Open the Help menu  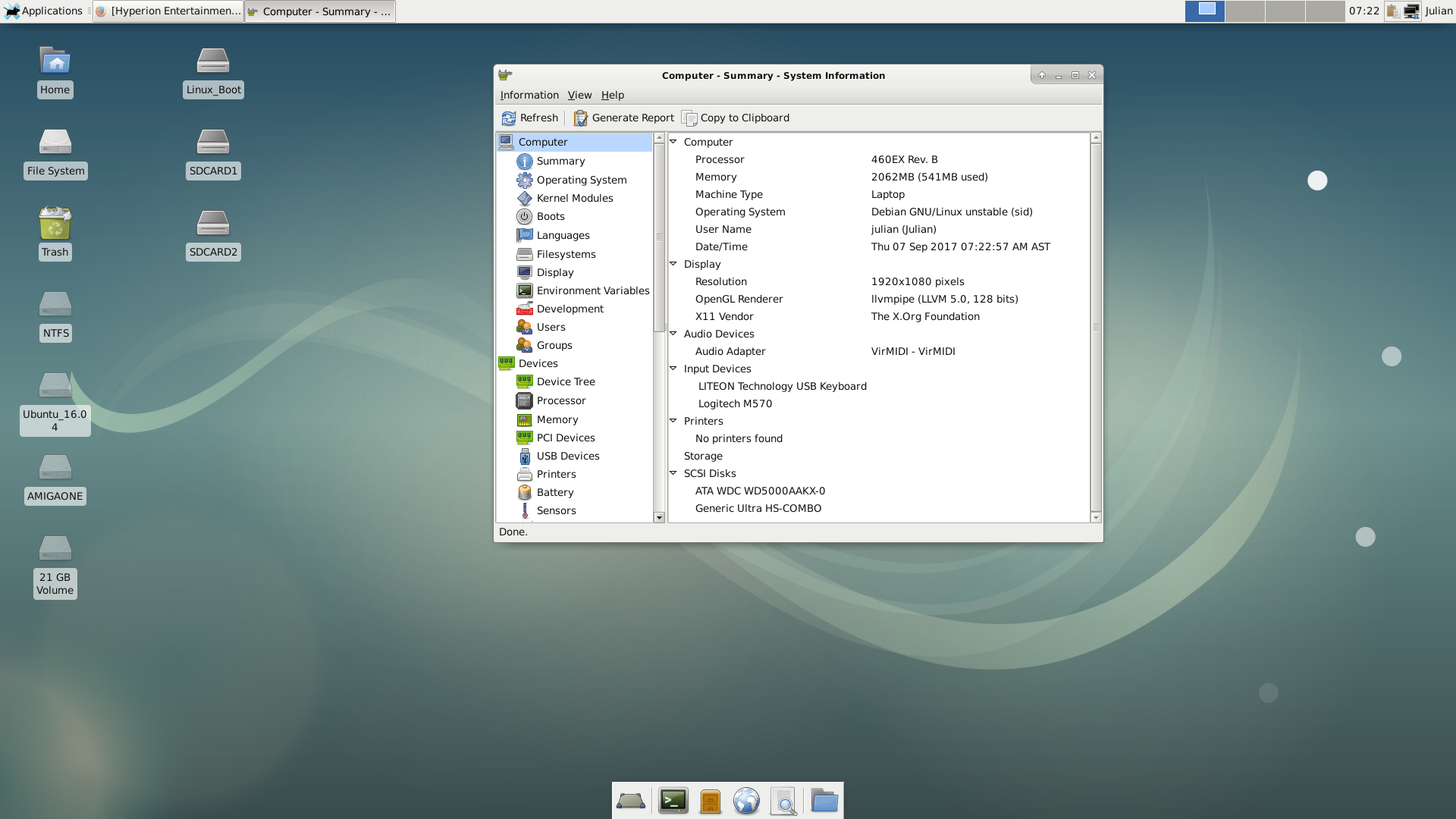click(612, 95)
